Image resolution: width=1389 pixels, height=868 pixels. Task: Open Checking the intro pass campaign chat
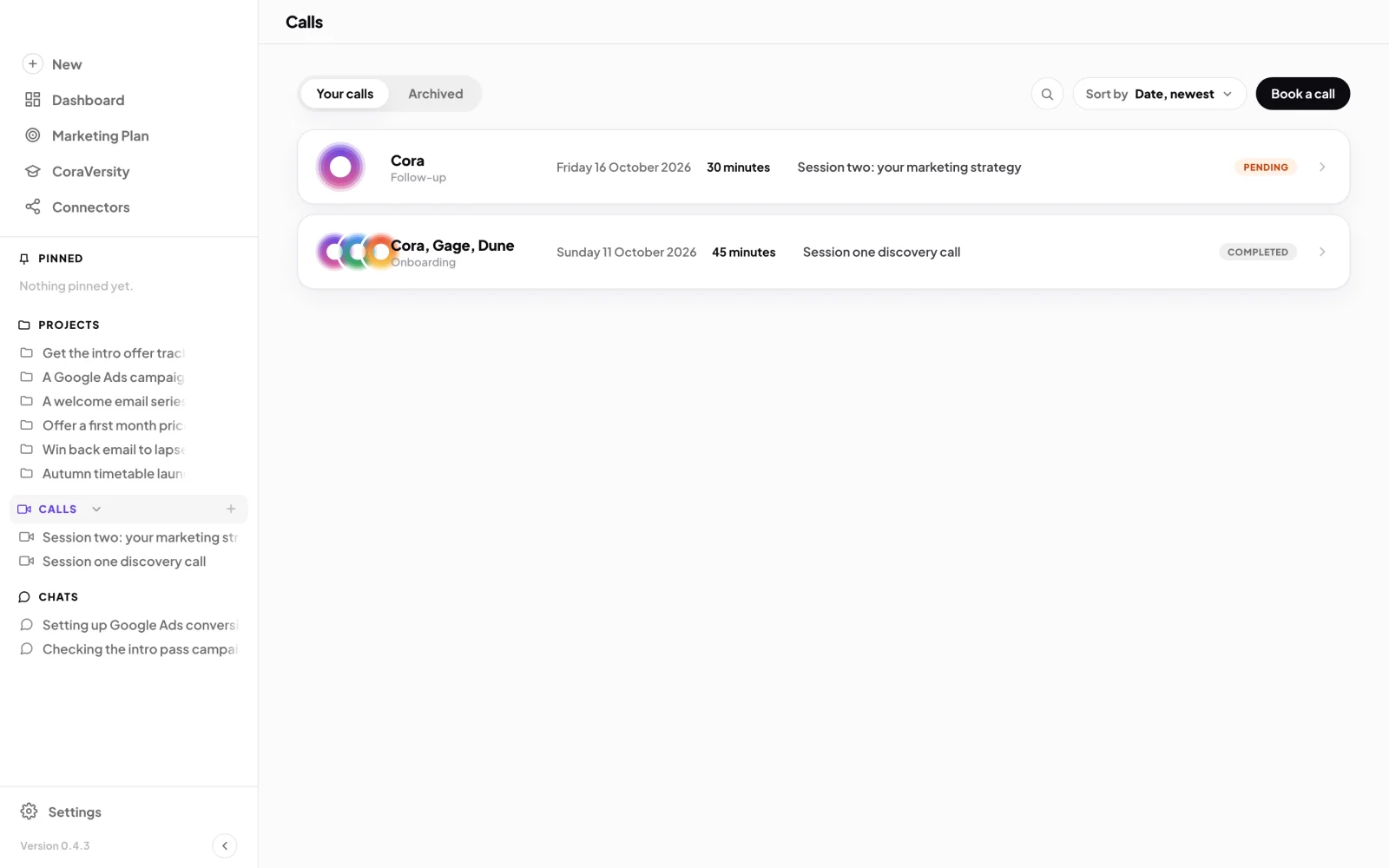pos(140,649)
